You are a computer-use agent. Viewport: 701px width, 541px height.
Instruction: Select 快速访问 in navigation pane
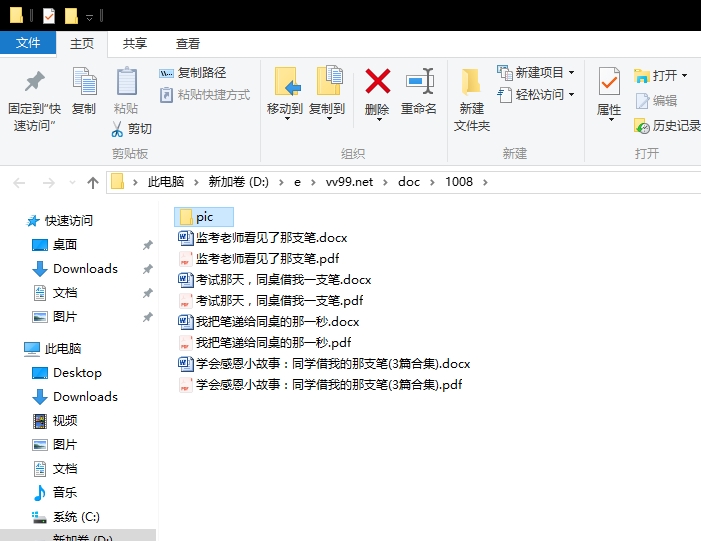[59, 220]
